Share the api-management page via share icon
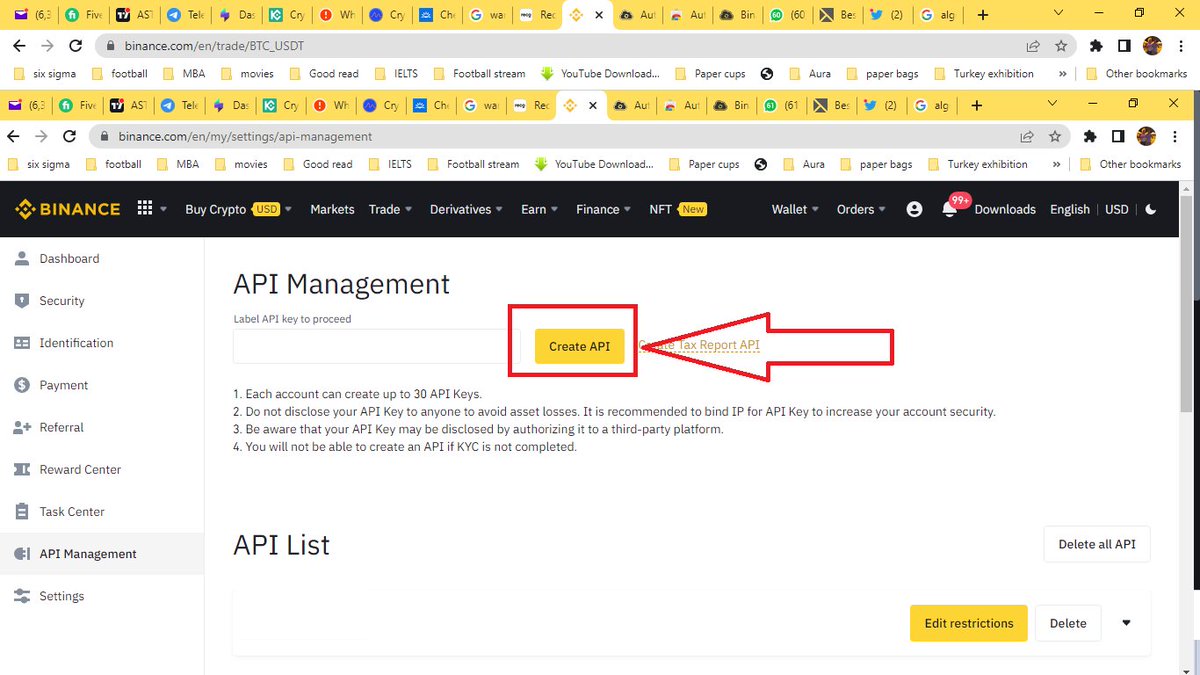This screenshot has height=675, width=1200. click(1027, 136)
